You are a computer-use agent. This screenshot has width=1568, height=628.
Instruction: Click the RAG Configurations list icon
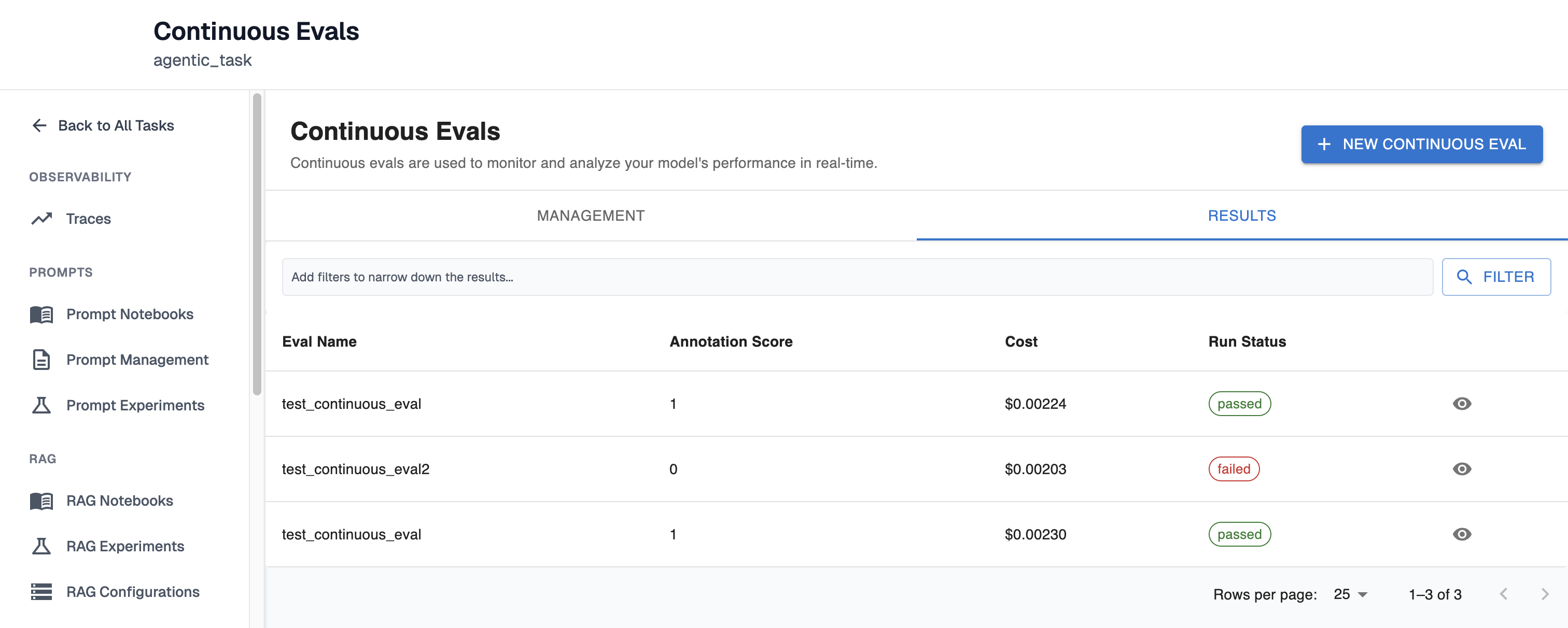41,592
